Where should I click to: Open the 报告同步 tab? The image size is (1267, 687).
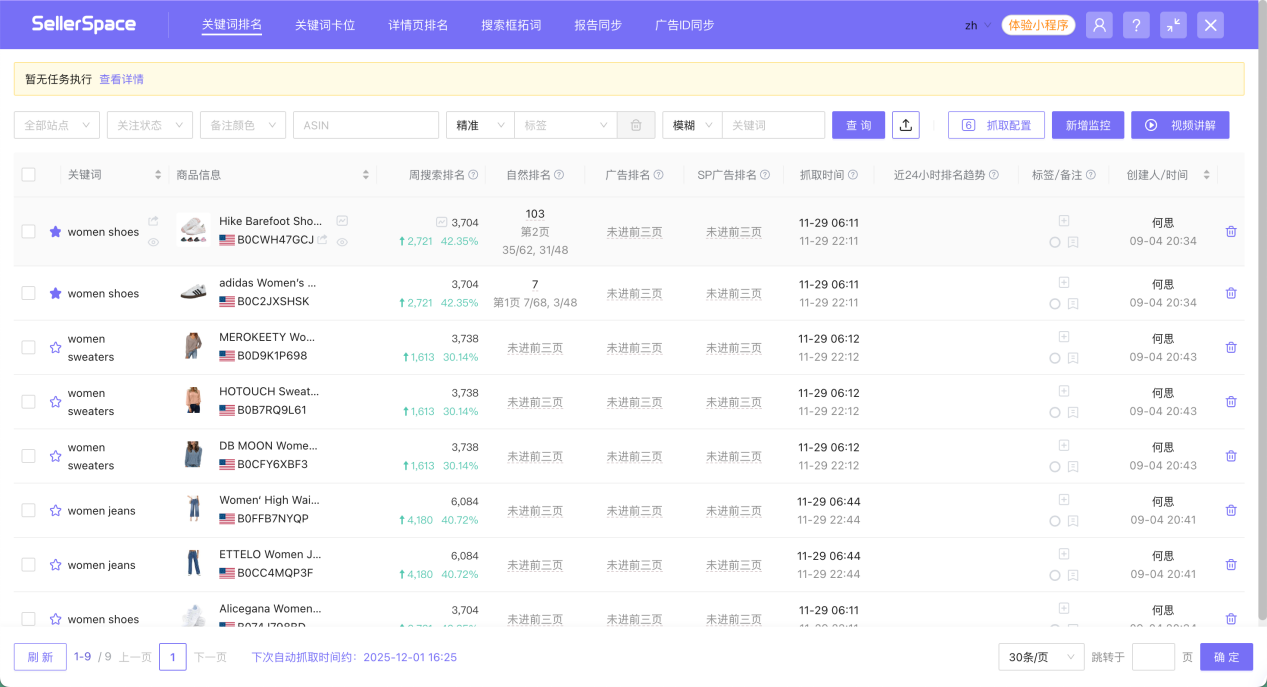pos(600,25)
